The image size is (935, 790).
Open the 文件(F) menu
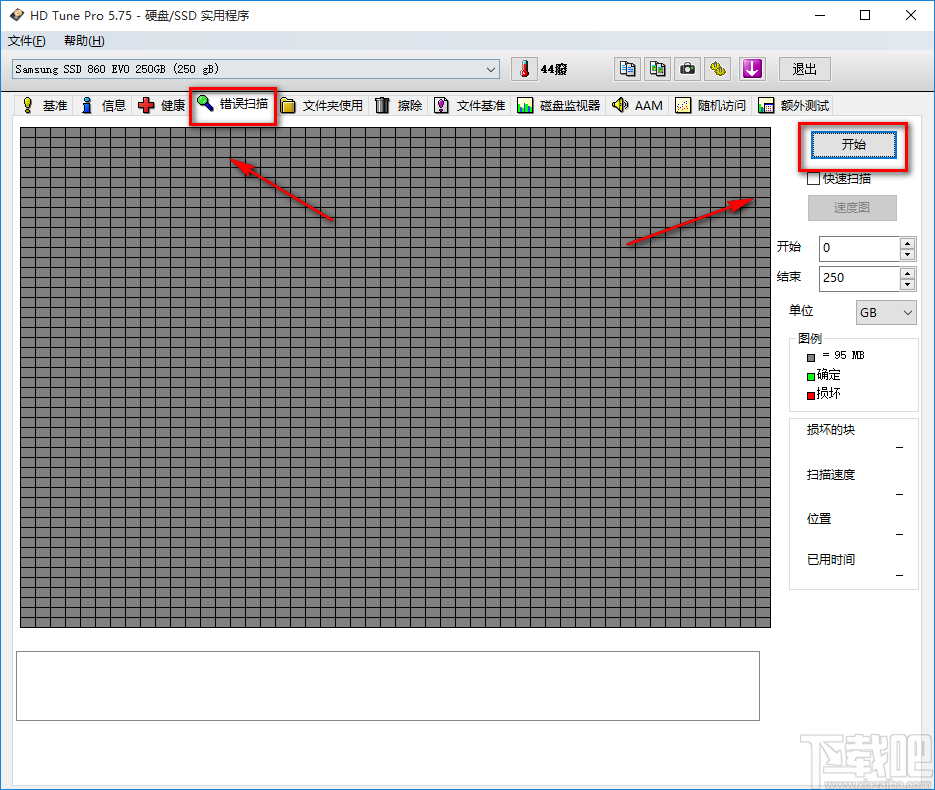(27, 41)
